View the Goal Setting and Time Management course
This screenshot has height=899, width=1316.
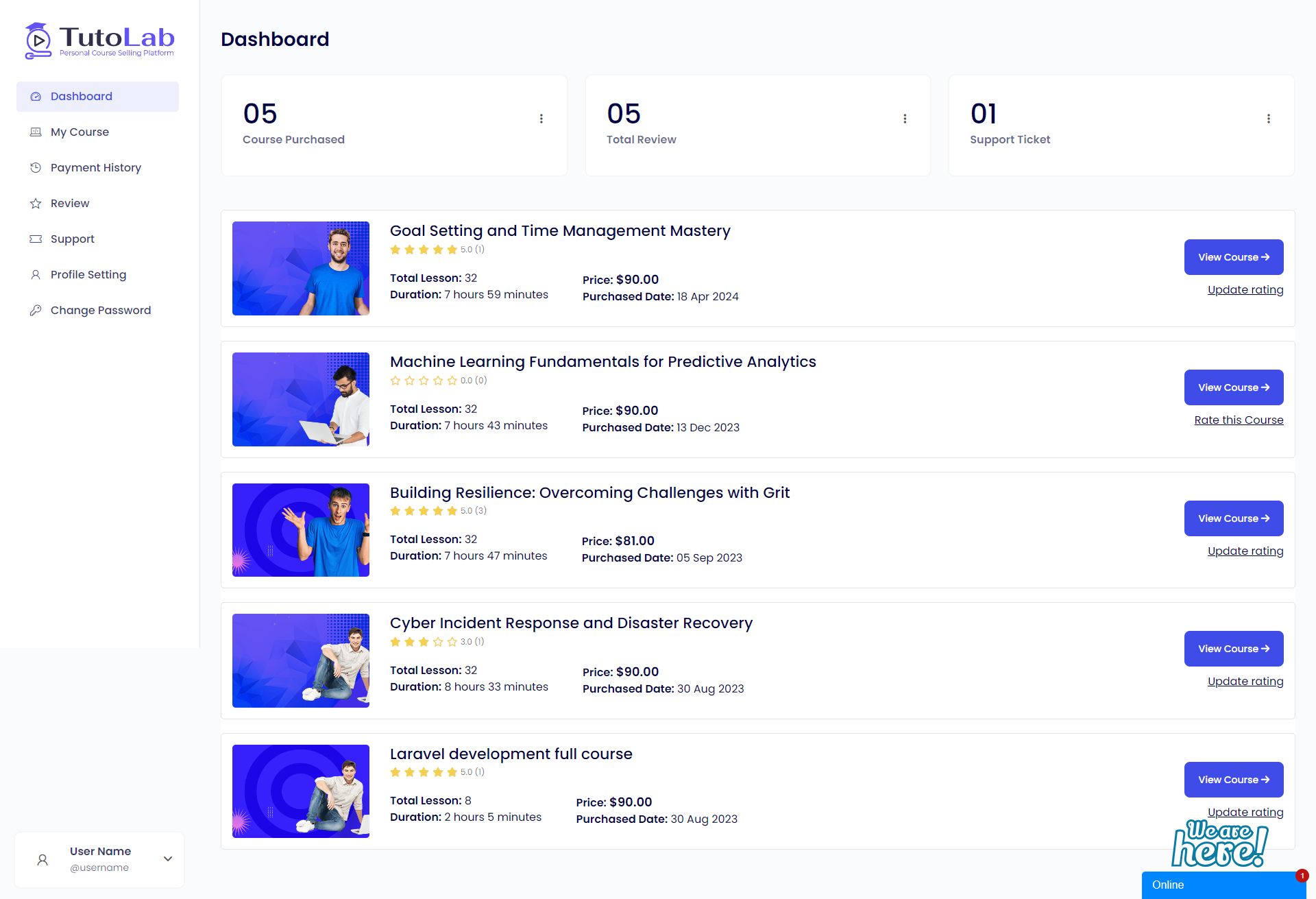click(x=1234, y=257)
